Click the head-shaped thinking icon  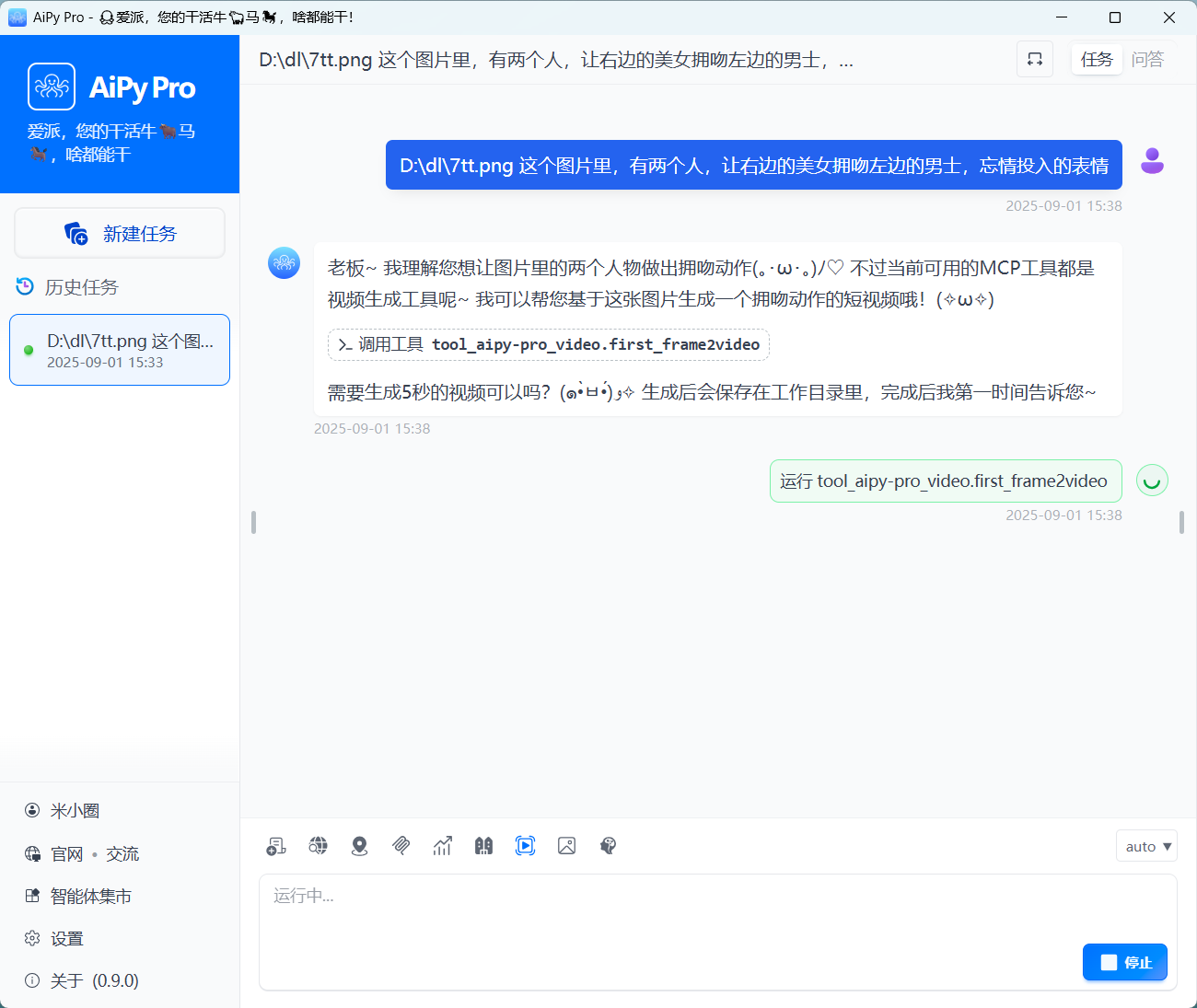pos(608,846)
